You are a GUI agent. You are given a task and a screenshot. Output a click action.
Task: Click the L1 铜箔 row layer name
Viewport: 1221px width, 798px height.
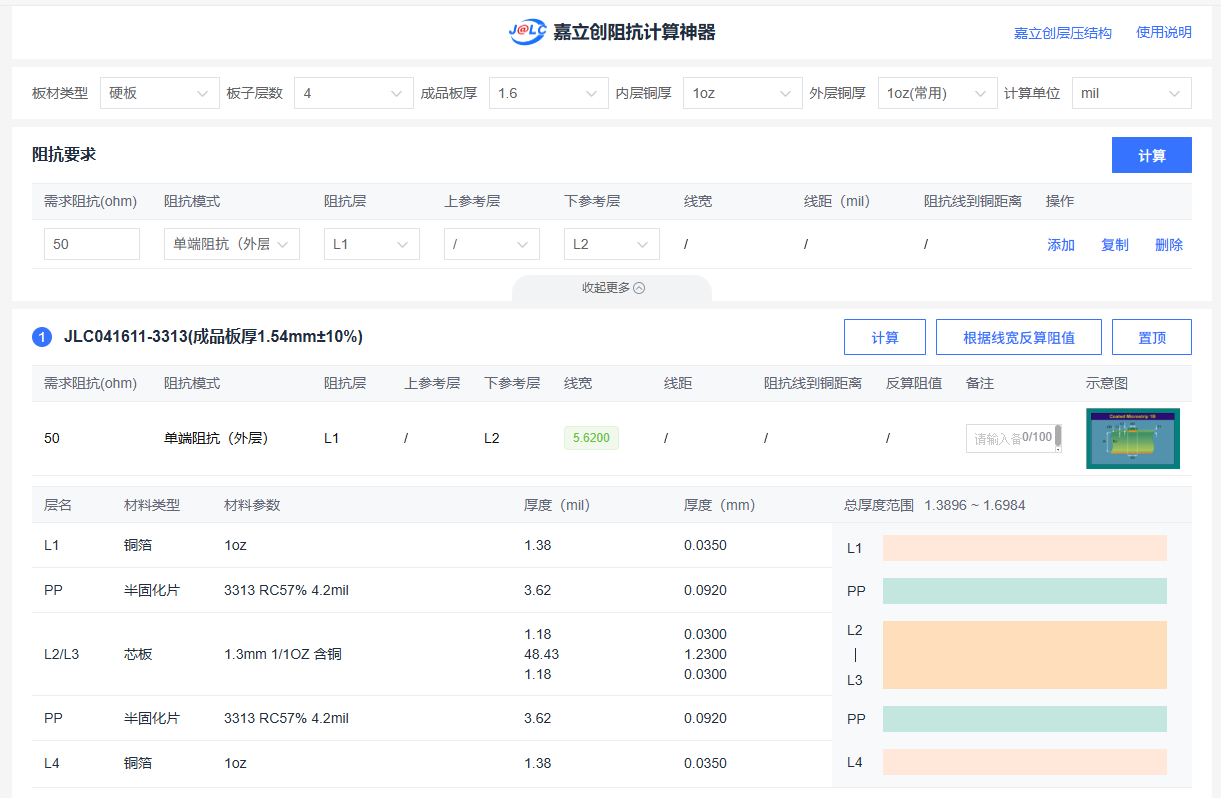[x=52, y=545]
